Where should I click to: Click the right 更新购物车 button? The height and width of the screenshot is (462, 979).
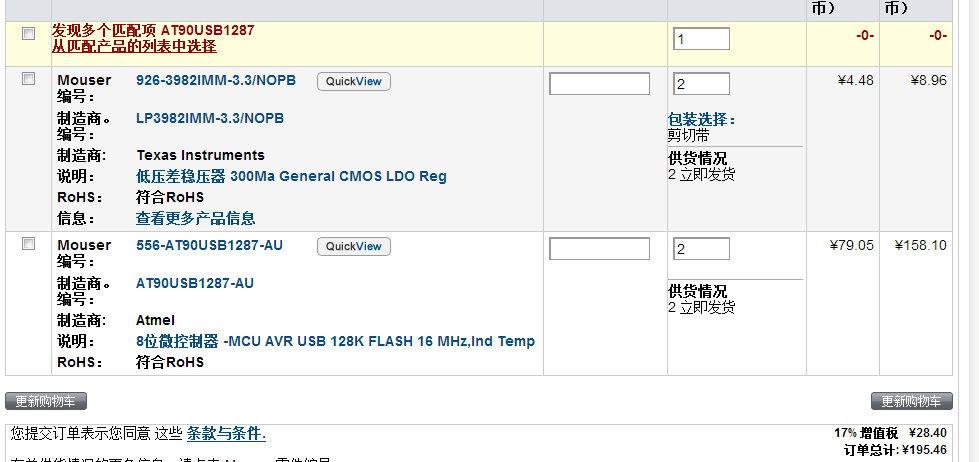912,401
